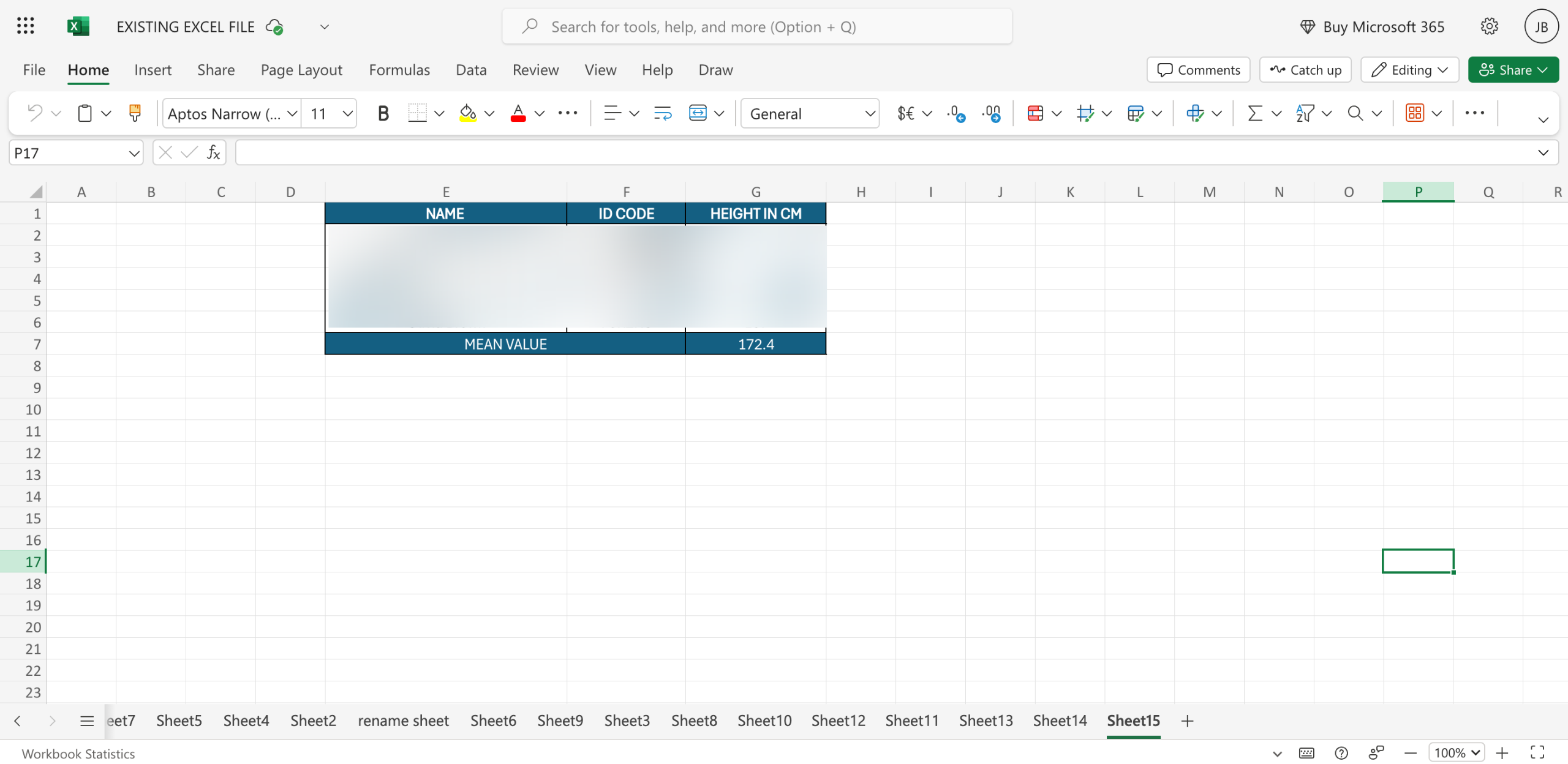1568x764 pixels.
Task: Expand the General number format dropdown
Action: [x=870, y=113]
